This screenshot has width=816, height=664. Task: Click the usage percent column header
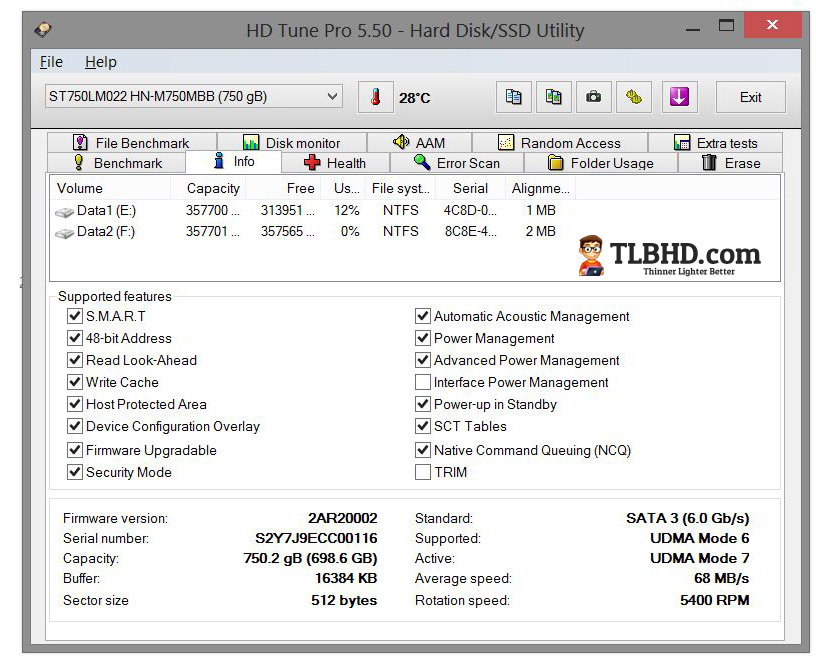(x=343, y=188)
